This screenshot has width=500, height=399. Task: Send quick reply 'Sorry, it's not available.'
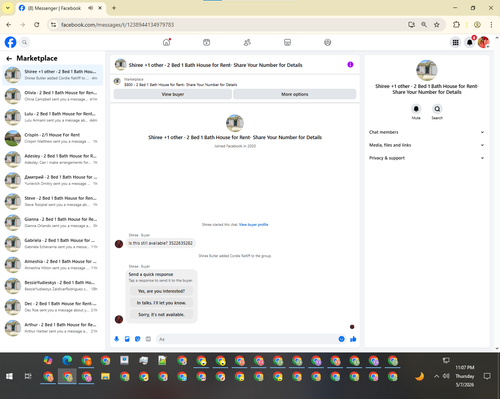coord(161,314)
